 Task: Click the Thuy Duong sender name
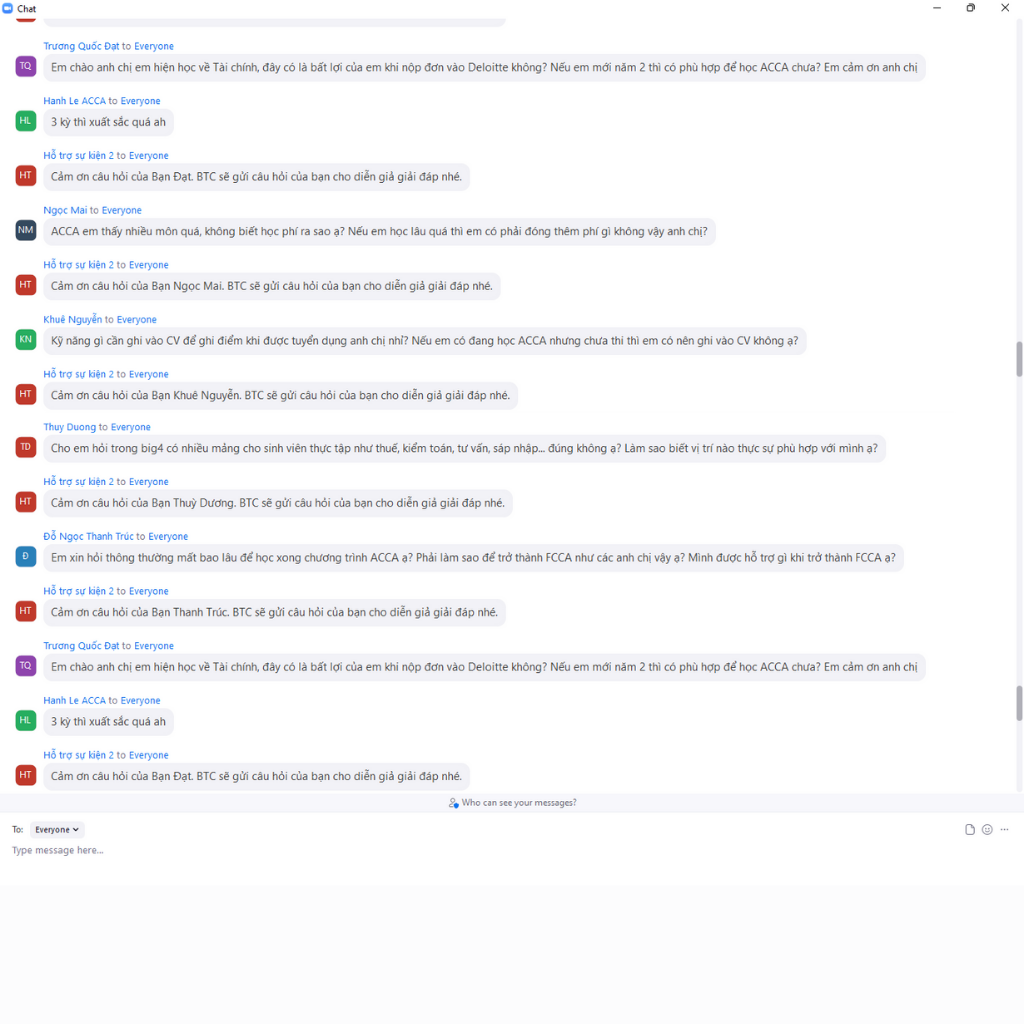tap(69, 427)
